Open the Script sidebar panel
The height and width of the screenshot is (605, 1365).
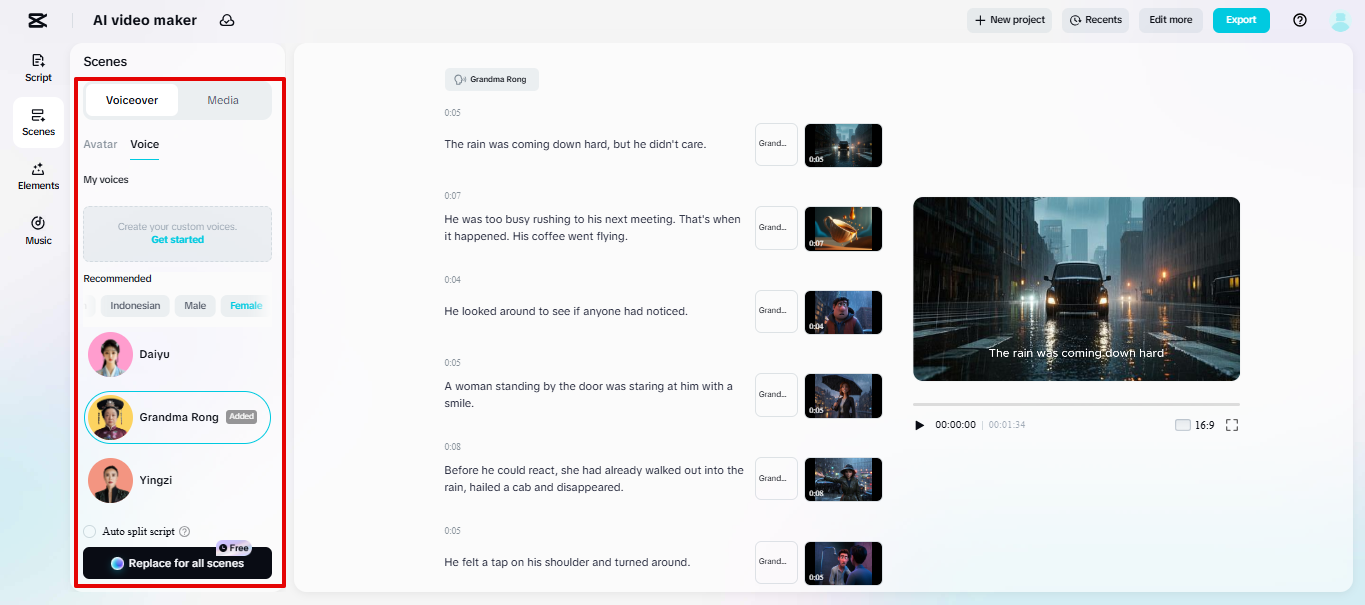pyautogui.click(x=38, y=67)
